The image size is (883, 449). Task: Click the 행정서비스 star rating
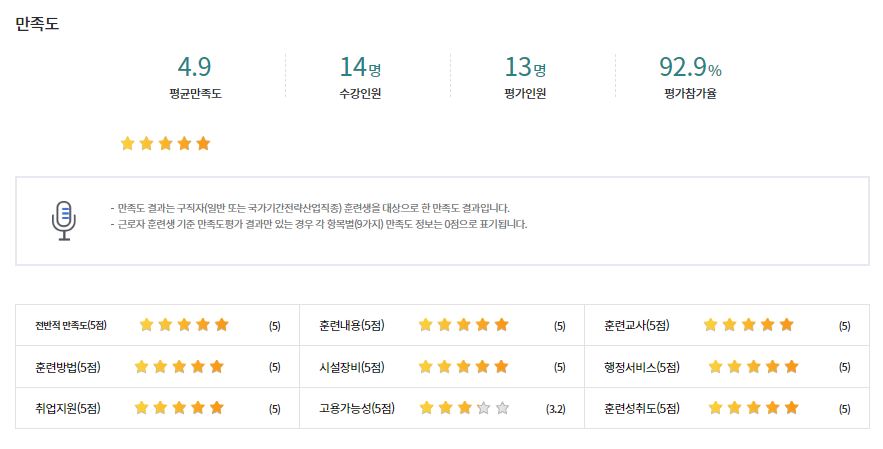click(x=754, y=367)
